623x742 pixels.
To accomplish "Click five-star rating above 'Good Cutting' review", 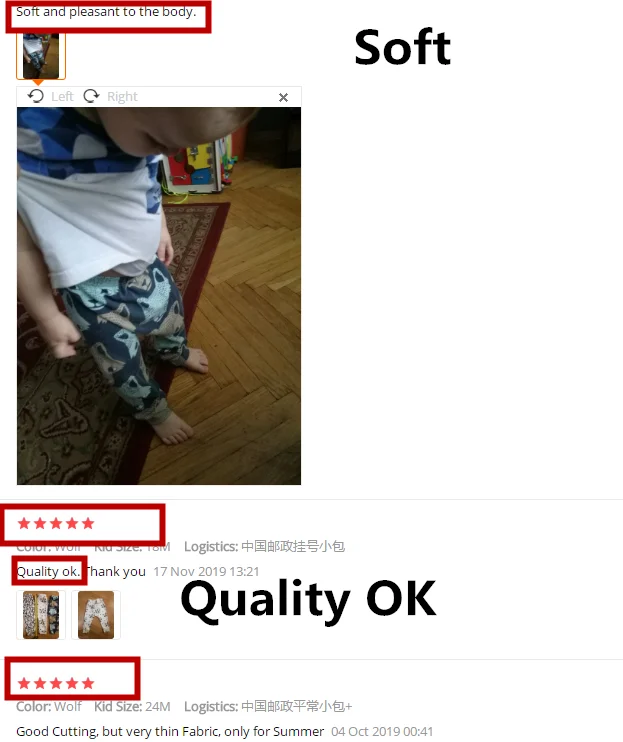I will 56,683.
